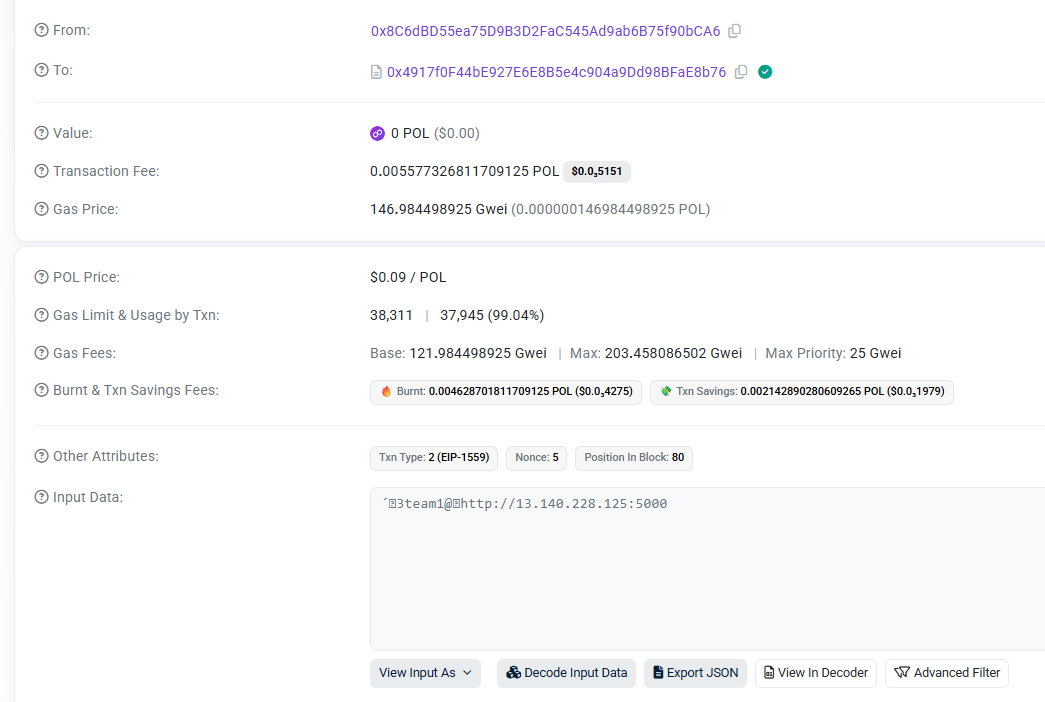Click the help icon beside Gas Fees

pos(41,353)
